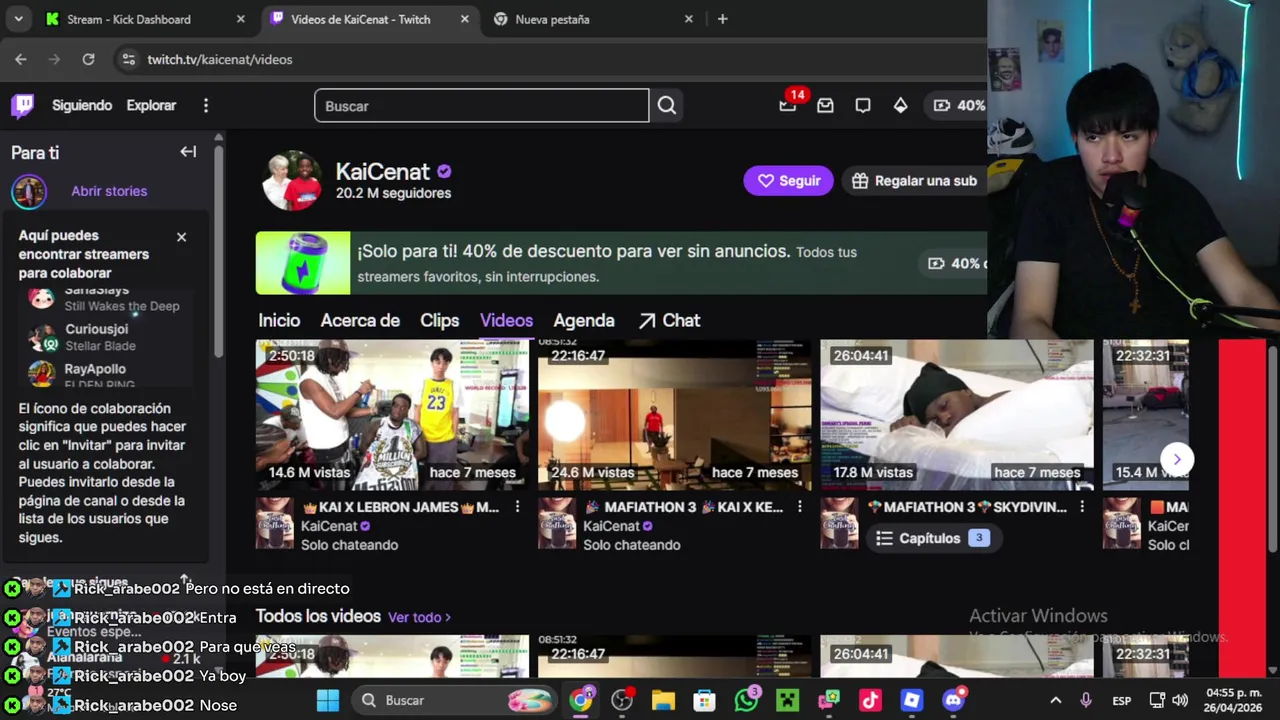Open TikTok from taskbar
Viewport: 1280px width, 720px height.
(x=870, y=700)
